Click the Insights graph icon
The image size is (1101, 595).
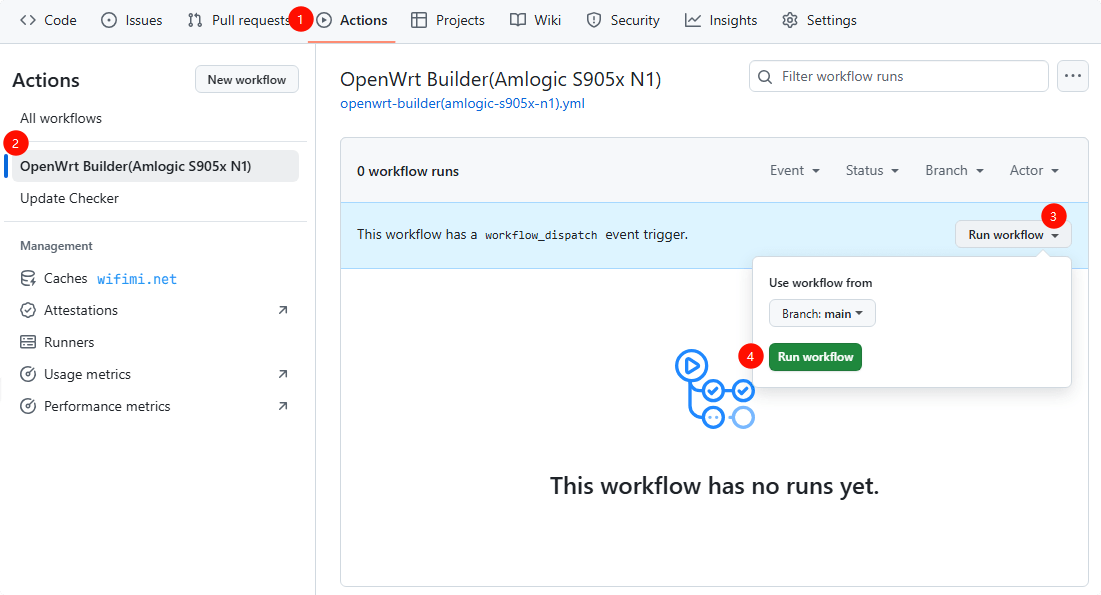(693, 20)
